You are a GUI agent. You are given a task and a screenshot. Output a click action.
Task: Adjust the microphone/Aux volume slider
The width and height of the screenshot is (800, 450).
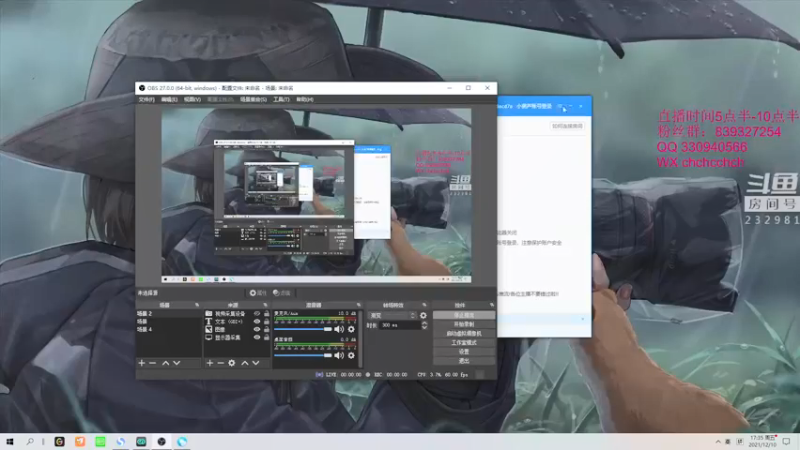tap(303, 329)
